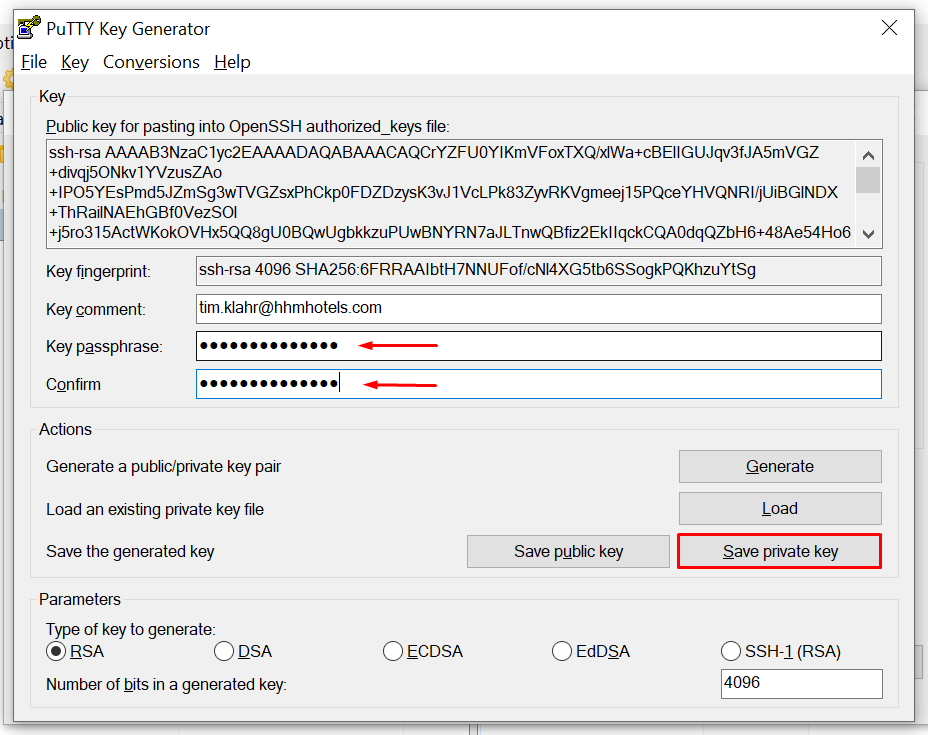Click the 'Public key for pasting' label
Viewport: 928px width, 735px height.
point(248,127)
